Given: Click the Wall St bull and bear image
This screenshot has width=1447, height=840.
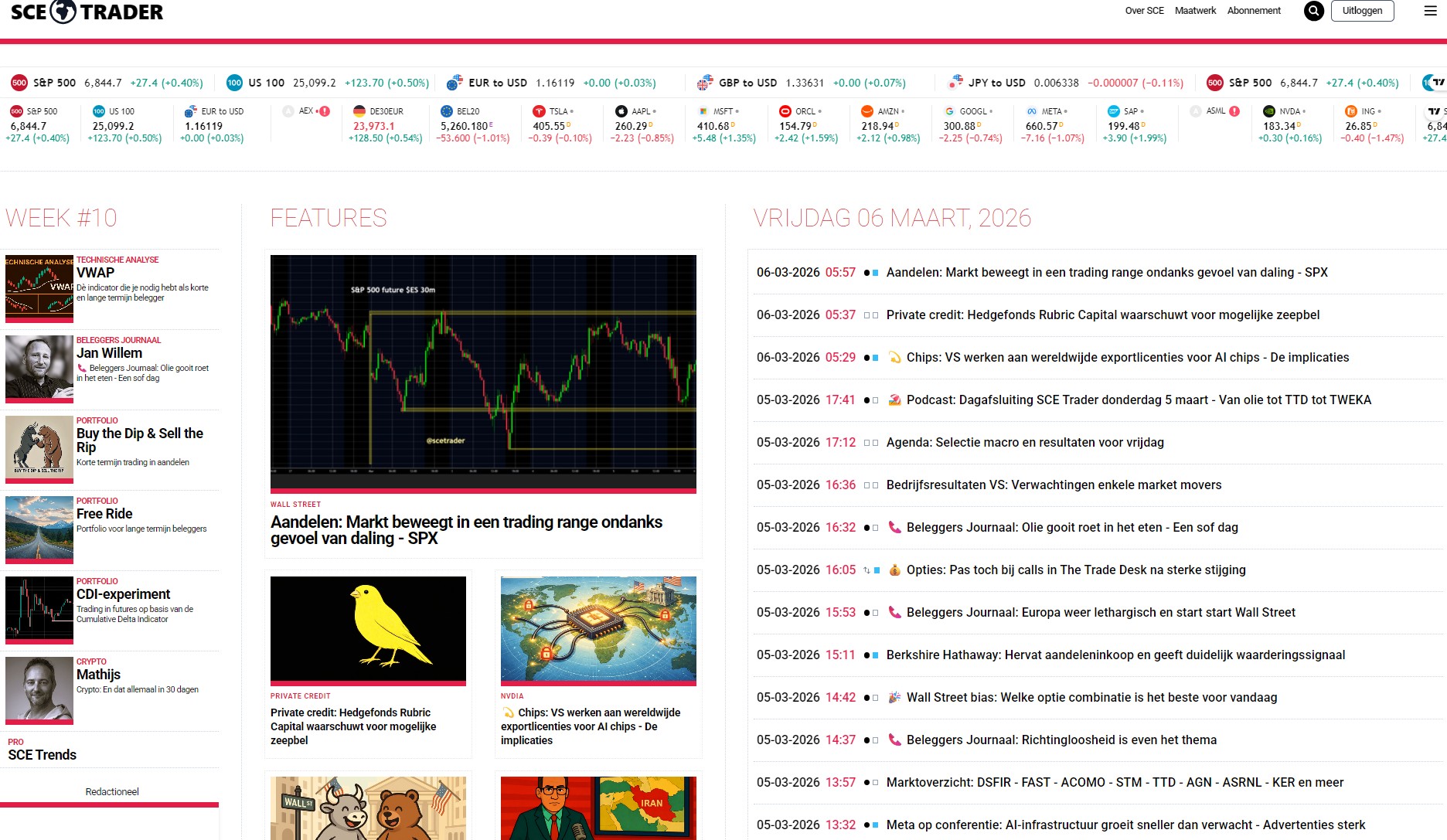Looking at the screenshot, I should click(x=368, y=808).
